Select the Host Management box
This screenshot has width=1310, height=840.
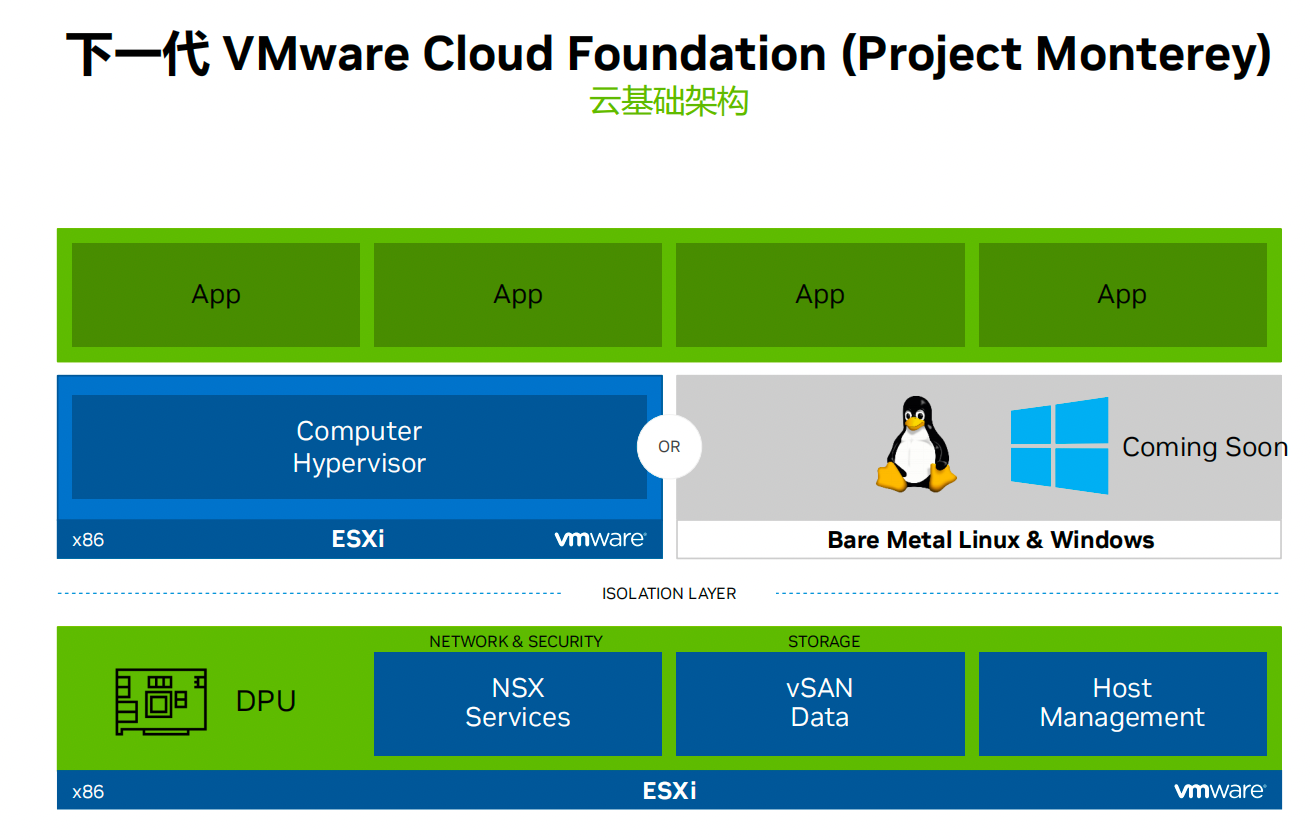pos(1122,704)
